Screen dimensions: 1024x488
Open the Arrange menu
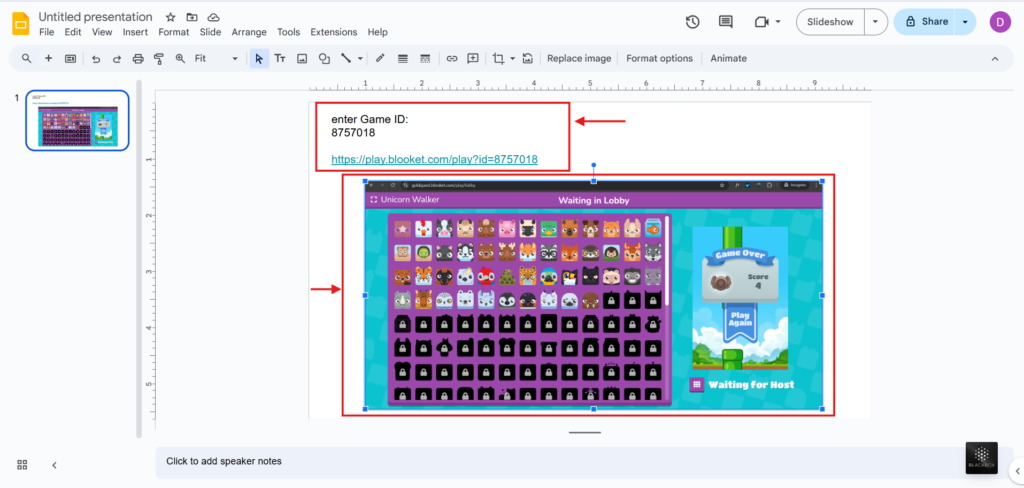click(x=249, y=32)
